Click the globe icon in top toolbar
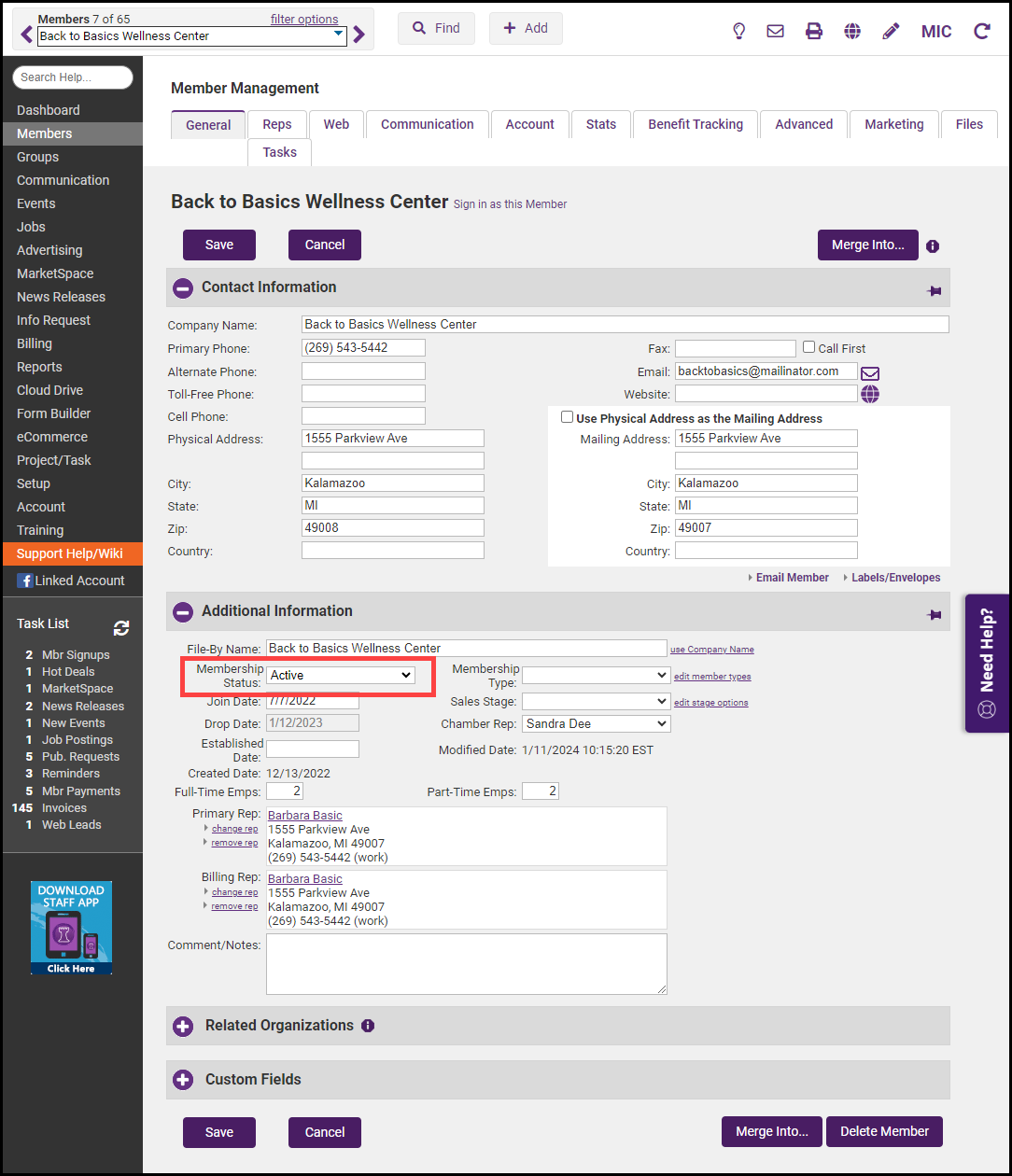This screenshot has width=1012, height=1176. point(852,31)
